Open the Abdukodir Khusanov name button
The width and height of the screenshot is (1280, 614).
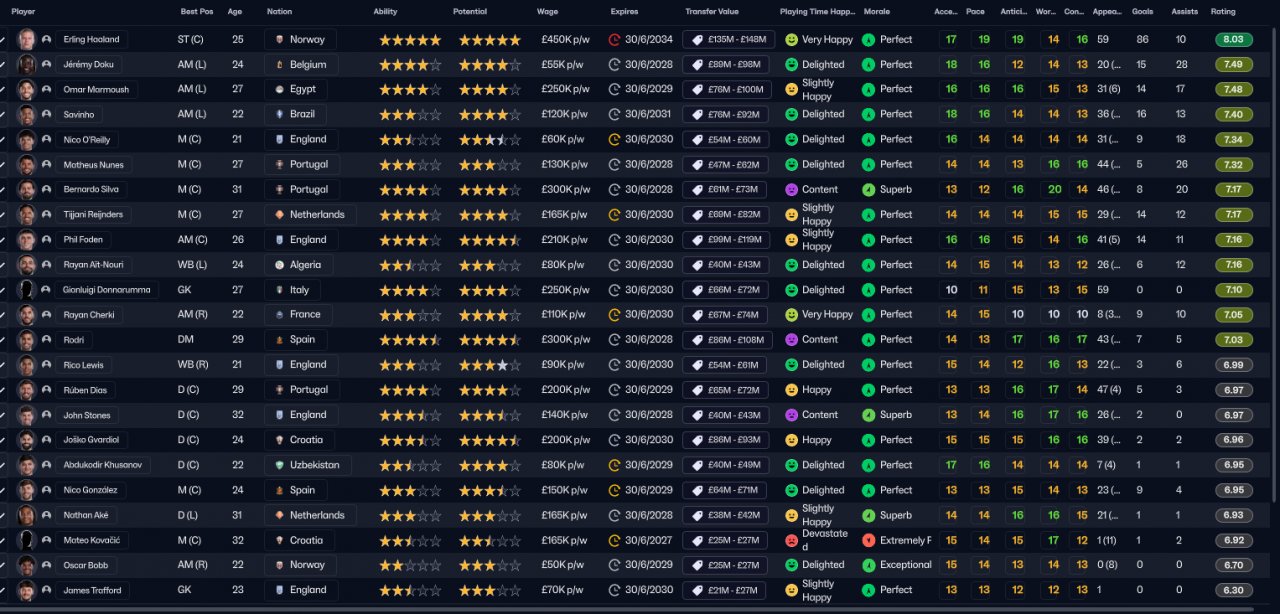[103, 465]
